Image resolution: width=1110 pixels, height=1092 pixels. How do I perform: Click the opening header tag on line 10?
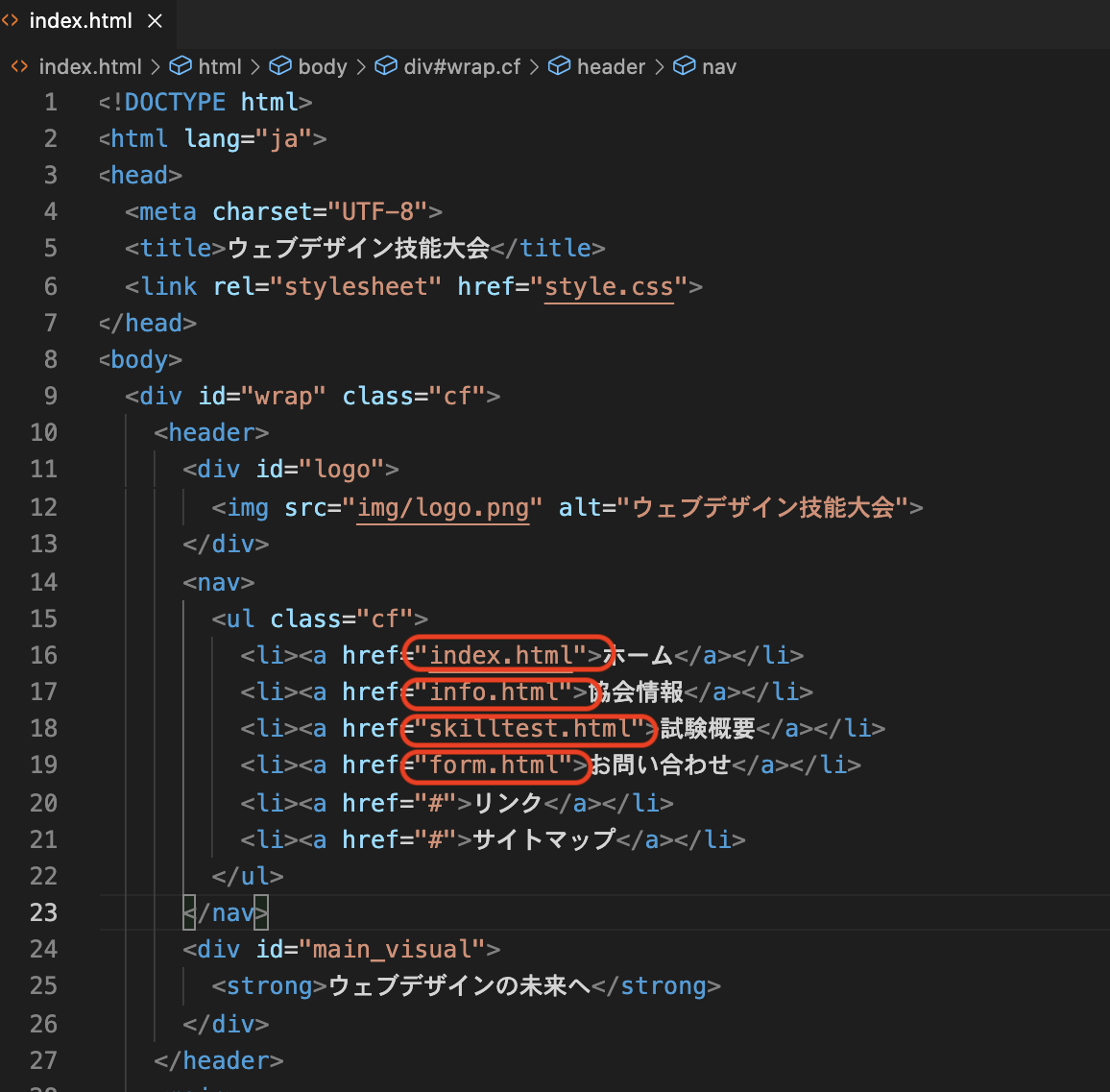click(x=211, y=433)
